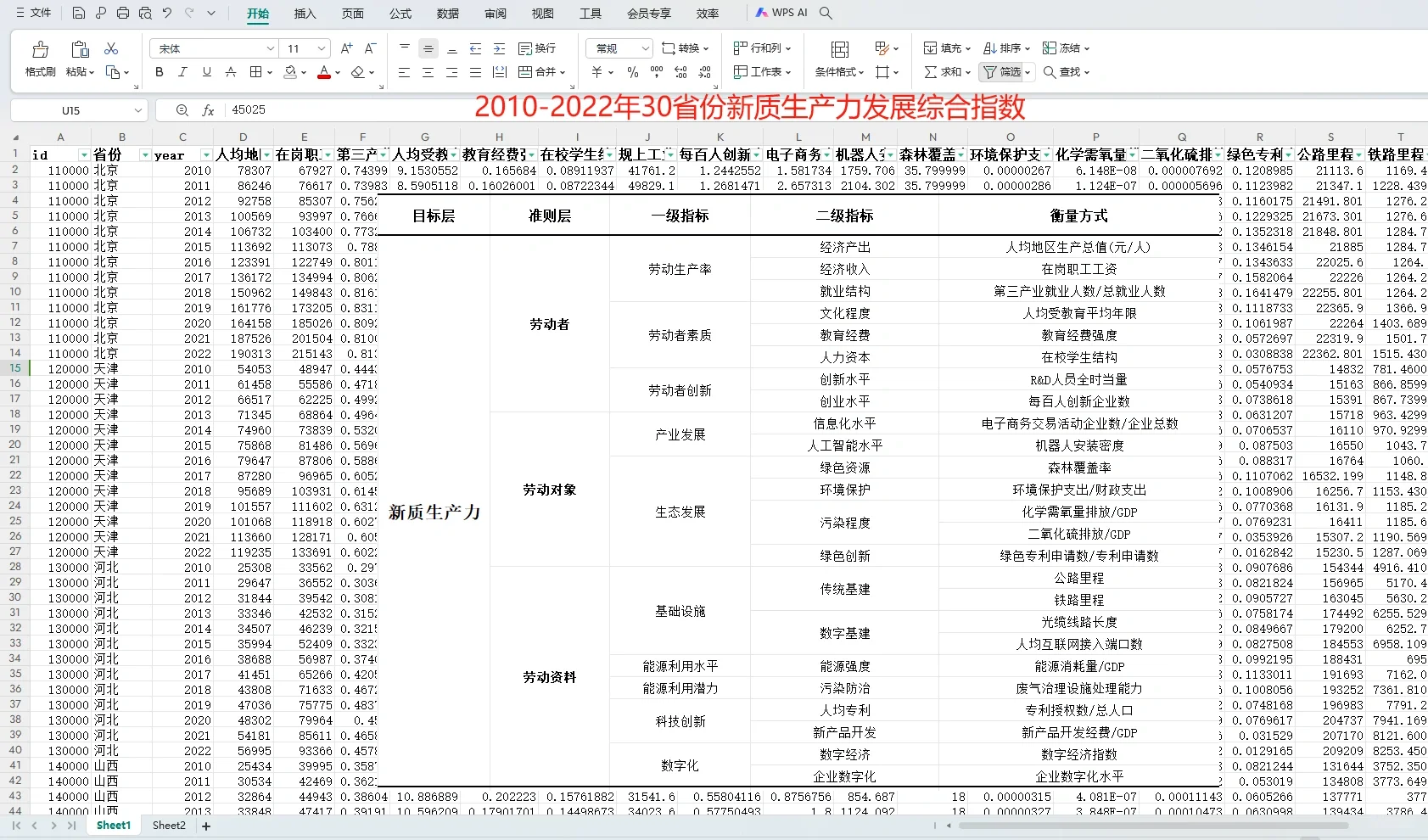Toggle Underline formatting
This screenshot has height=840, width=1428.
pyautogui.click(x=206, y=72)
